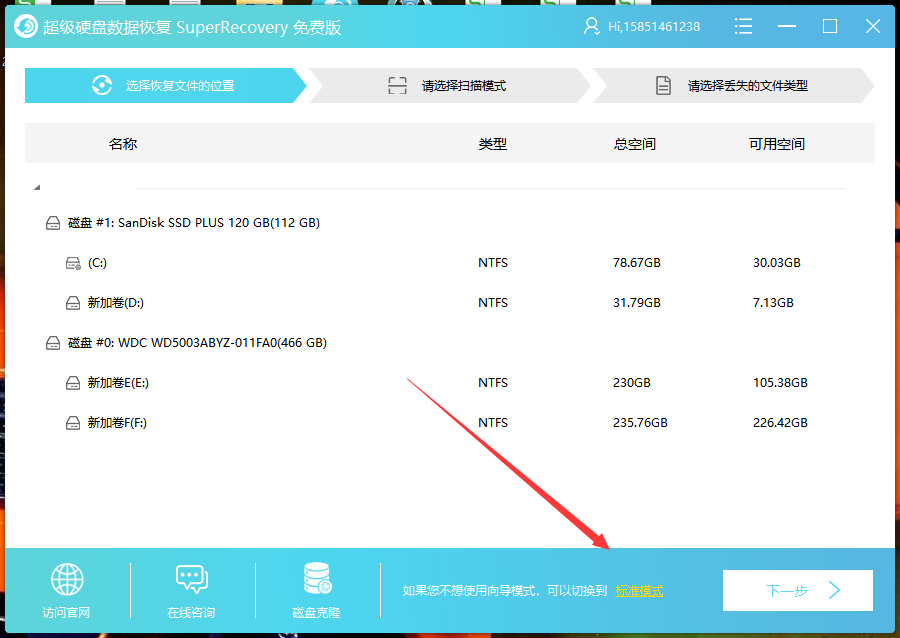Click the 在线咨询 label text

point(191,613)
